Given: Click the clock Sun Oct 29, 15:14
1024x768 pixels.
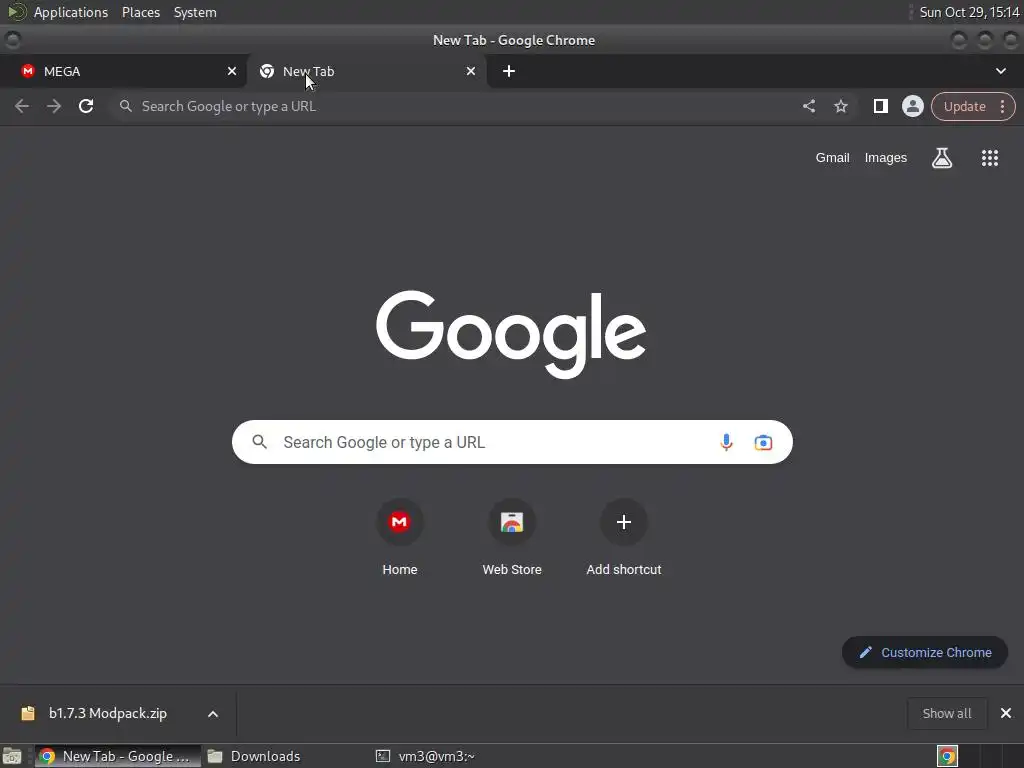Looking at the screenshot, I should pos(969,12).
